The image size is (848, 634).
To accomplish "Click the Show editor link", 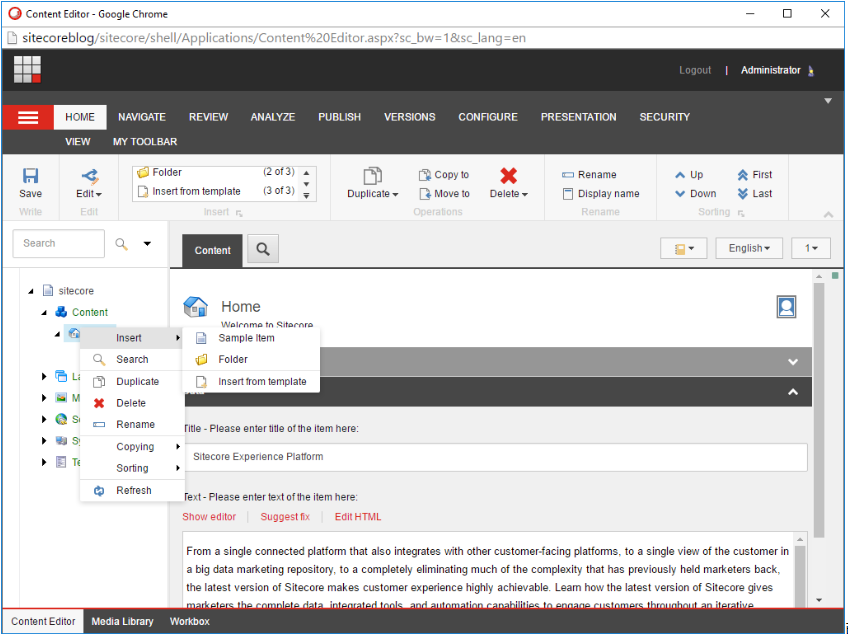I will pos(209,517).
